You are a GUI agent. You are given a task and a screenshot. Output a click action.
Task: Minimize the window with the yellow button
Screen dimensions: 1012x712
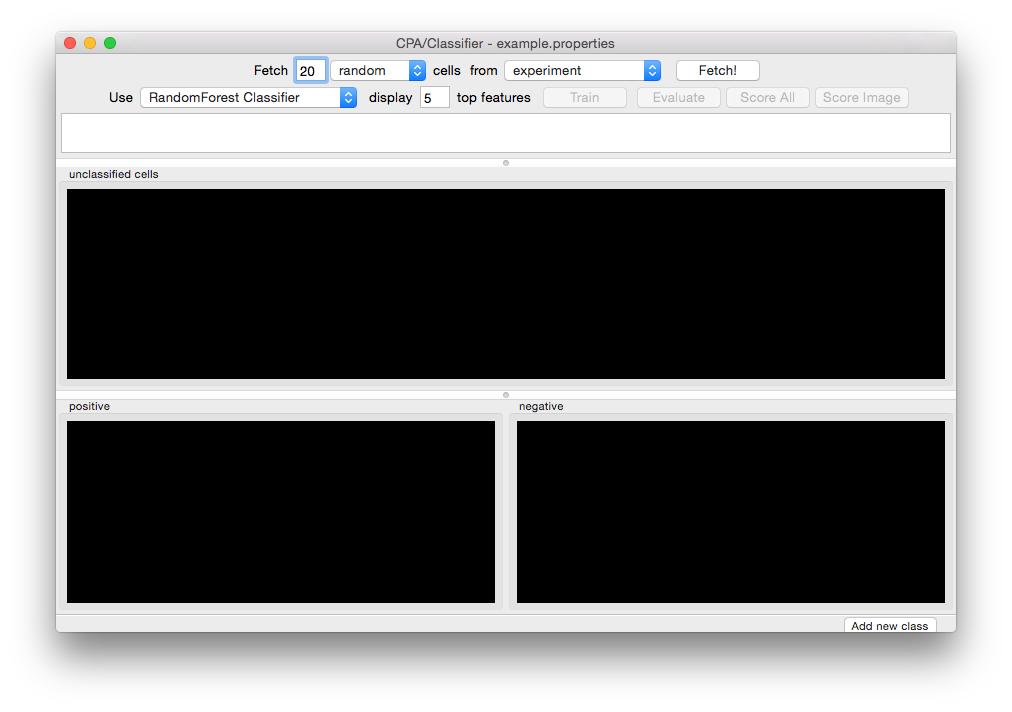pos(90,43)
